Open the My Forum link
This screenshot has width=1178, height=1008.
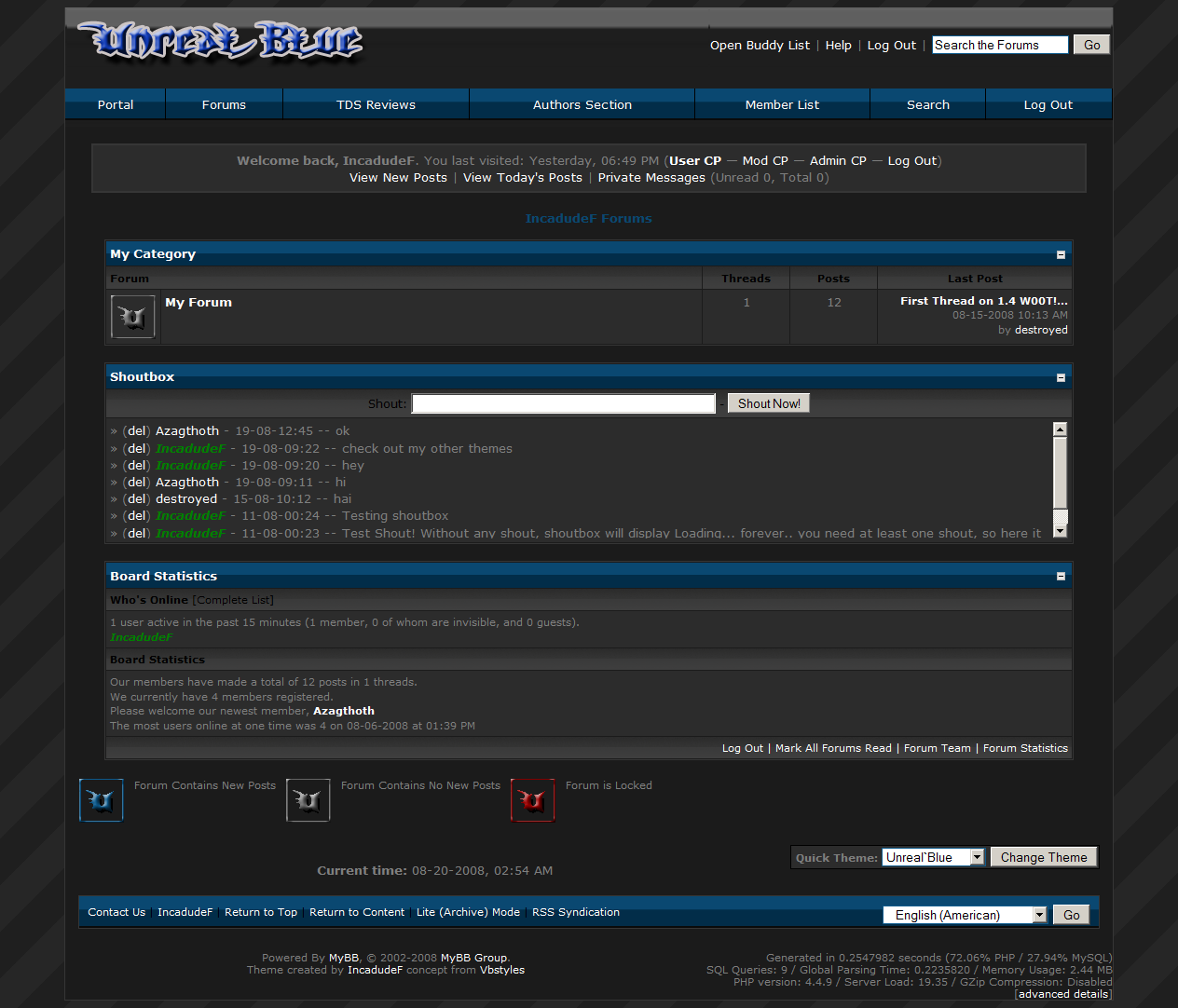tap(199, 302)
